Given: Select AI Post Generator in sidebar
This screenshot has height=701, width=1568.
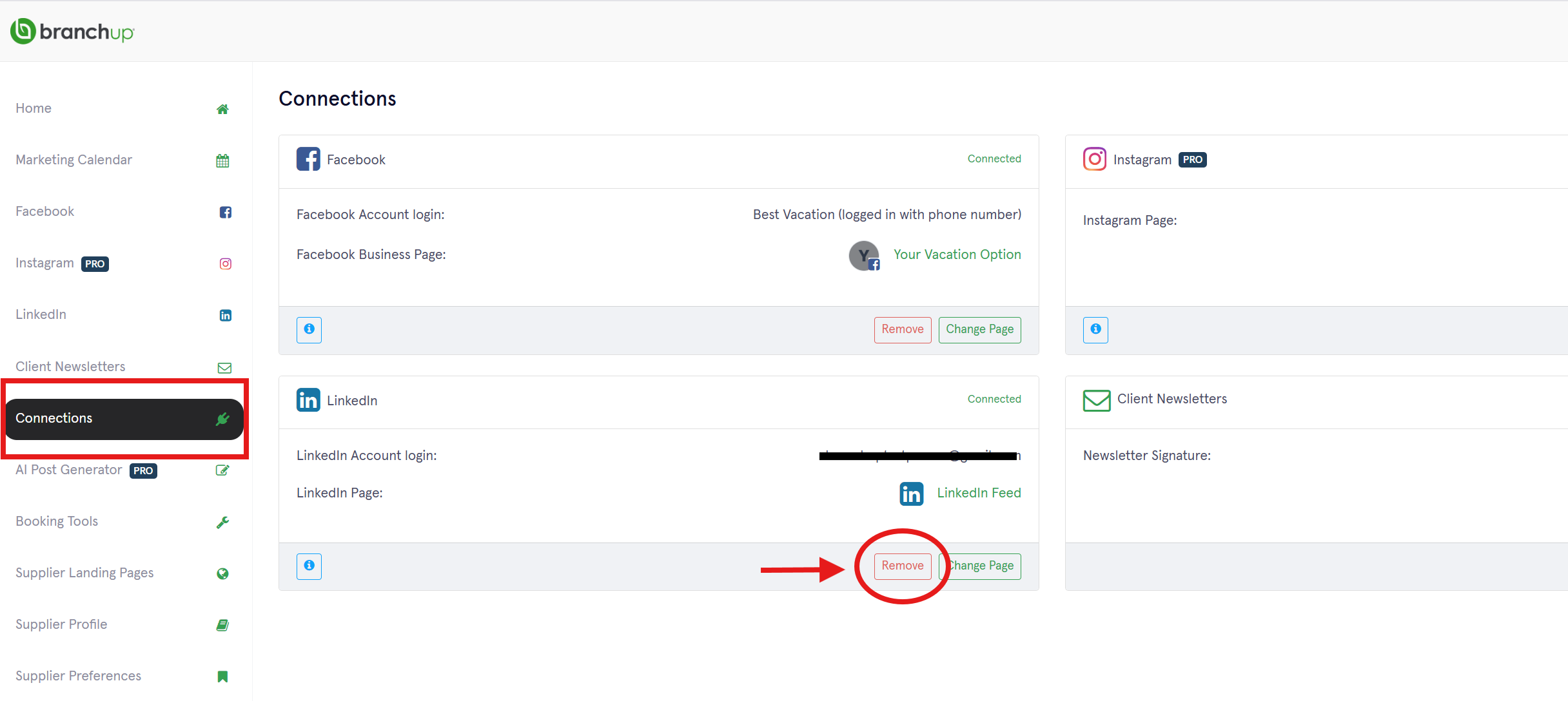Looking at the screenshot, I should (x=69, y=470).
